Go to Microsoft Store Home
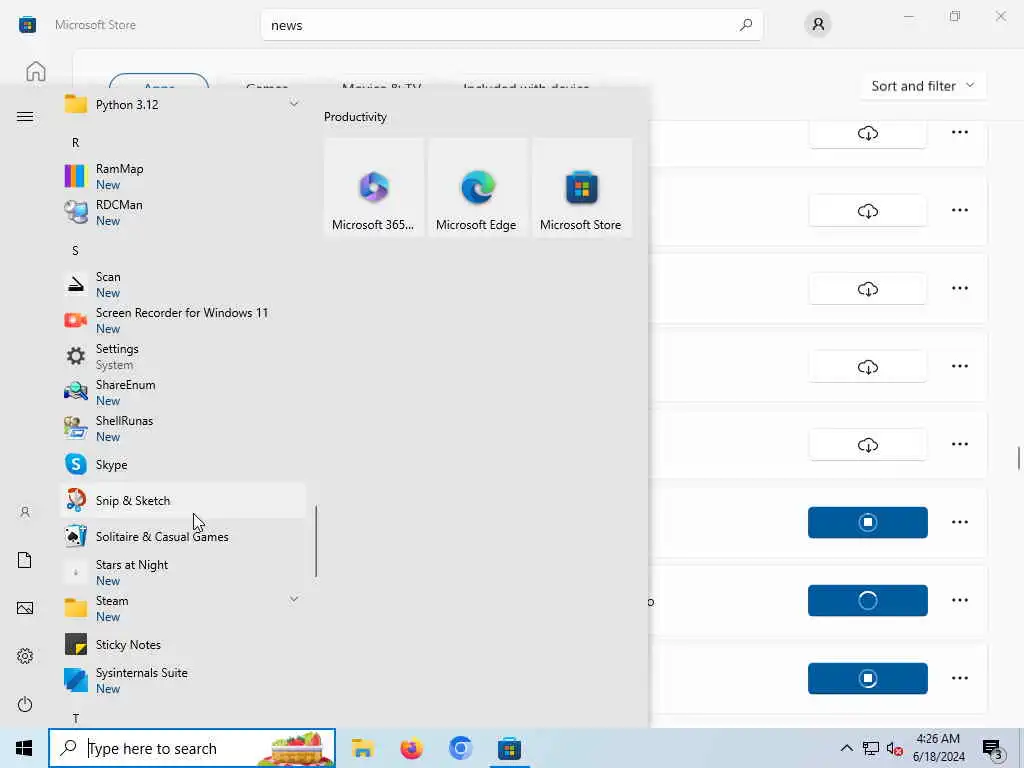Viewport: 1024px width, 768px height. (x=36, y=71)
